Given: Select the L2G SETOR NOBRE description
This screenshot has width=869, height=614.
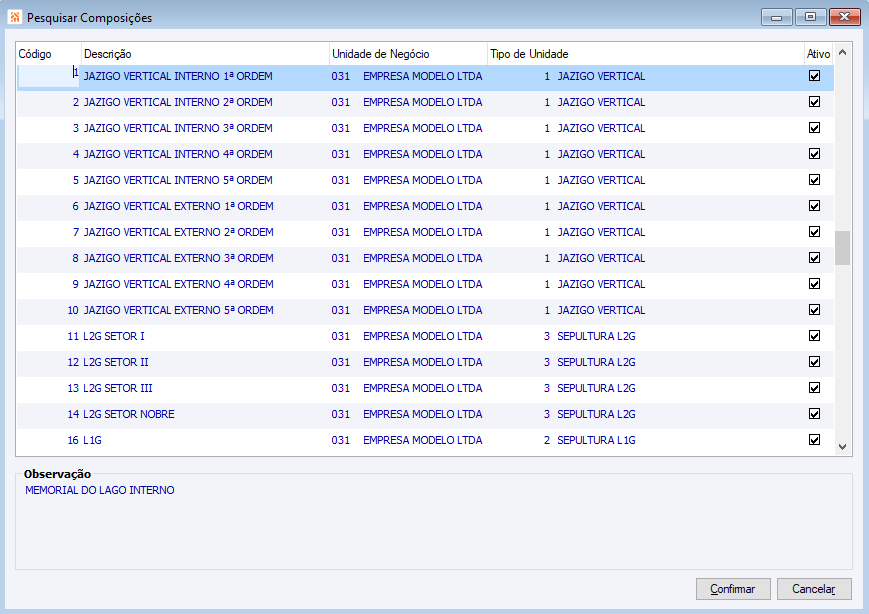Looking at the screenshot, I should 129,415.
